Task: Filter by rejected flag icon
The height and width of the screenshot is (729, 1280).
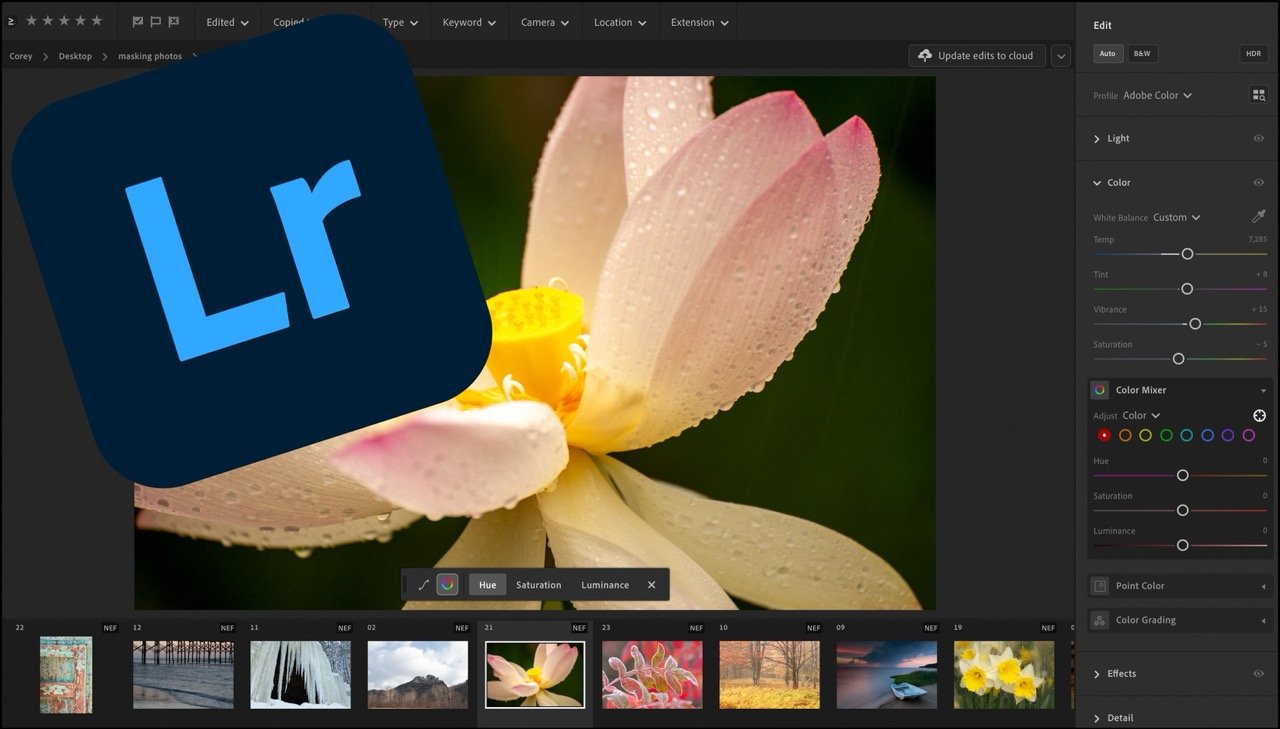Action: tap(174, 21)
